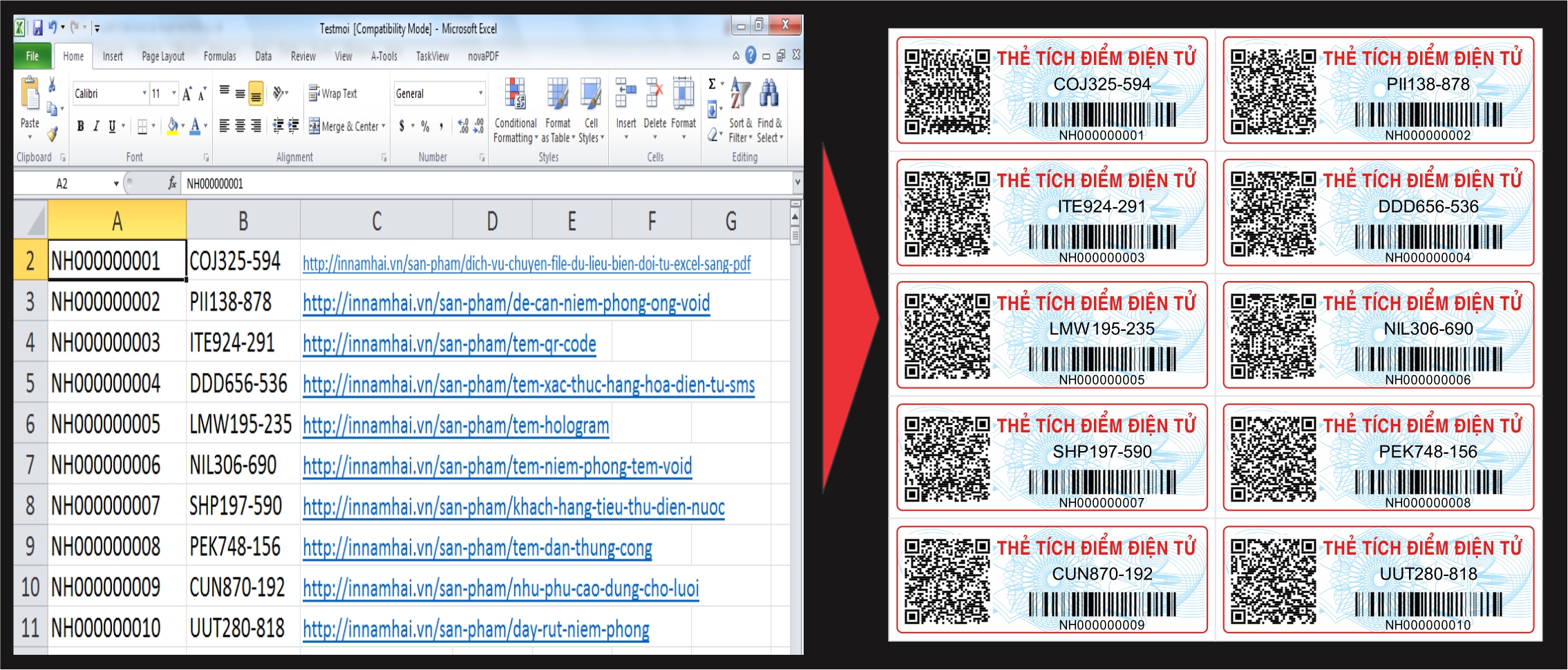Viewport: 1568px width, 670px height.
Task: Activate the Format Painter brush
Action: [x=53, y=133]
